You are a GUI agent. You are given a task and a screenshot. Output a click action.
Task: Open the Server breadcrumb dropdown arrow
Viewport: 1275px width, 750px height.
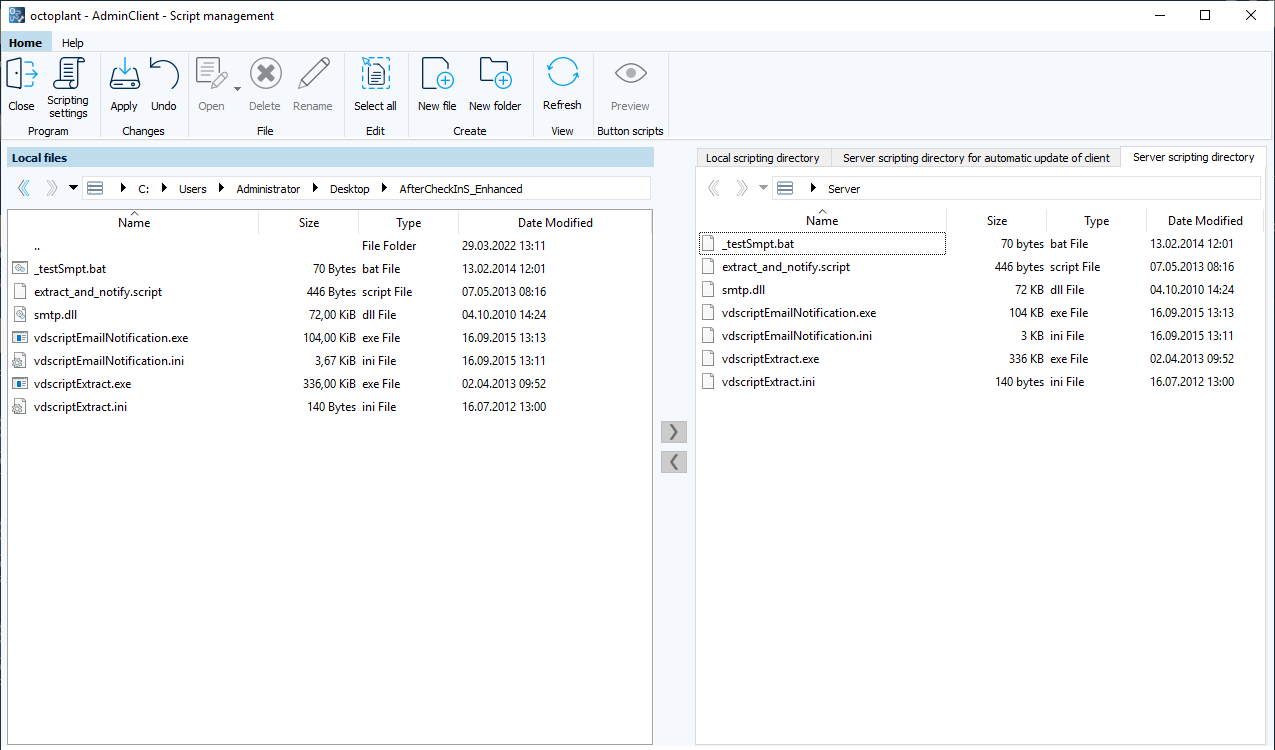tap(763, 188)
